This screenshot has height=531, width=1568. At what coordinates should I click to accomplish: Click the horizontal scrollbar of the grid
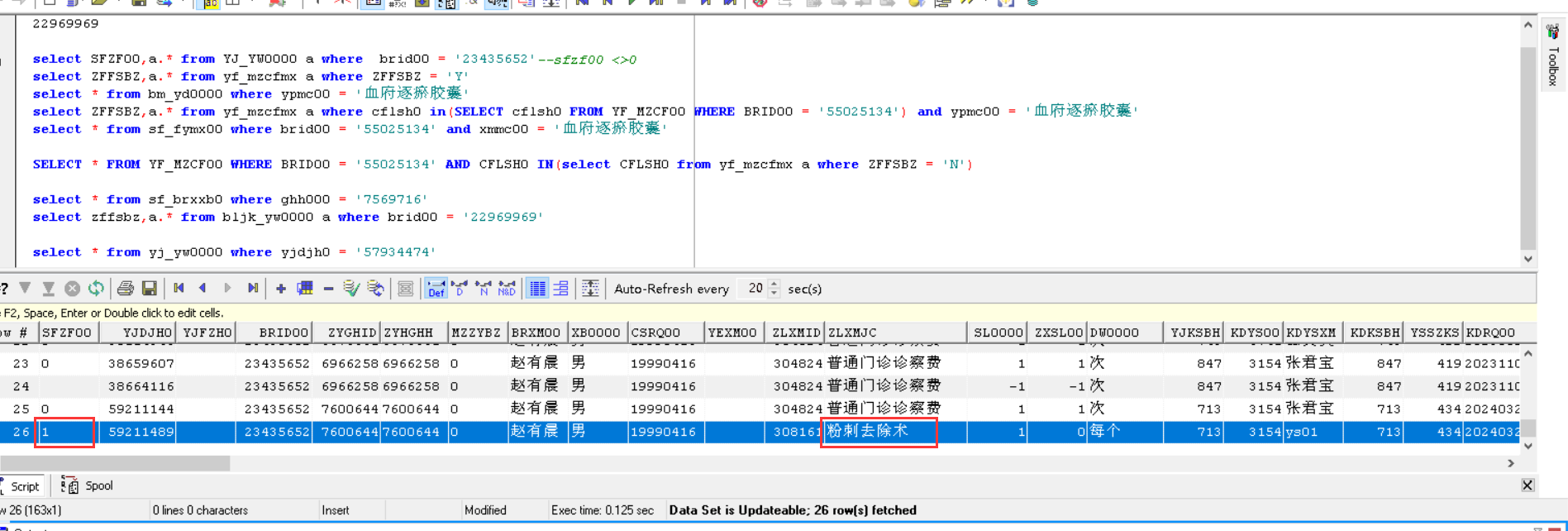tap(116, 463)
